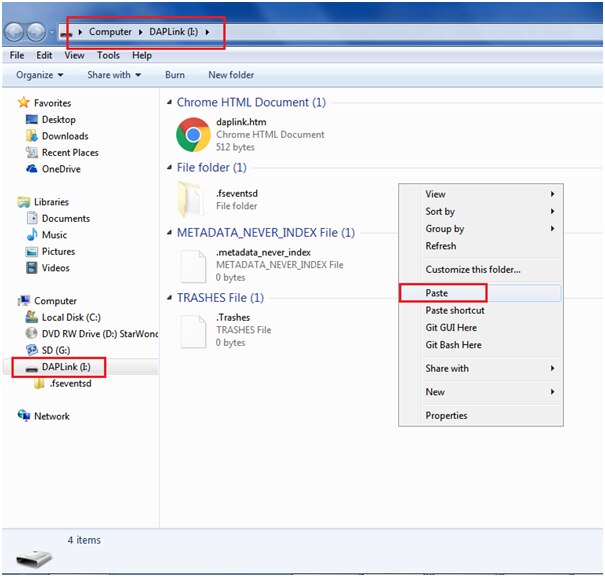
Task: Select the Recent Places icon
Action: coord(32,152)
